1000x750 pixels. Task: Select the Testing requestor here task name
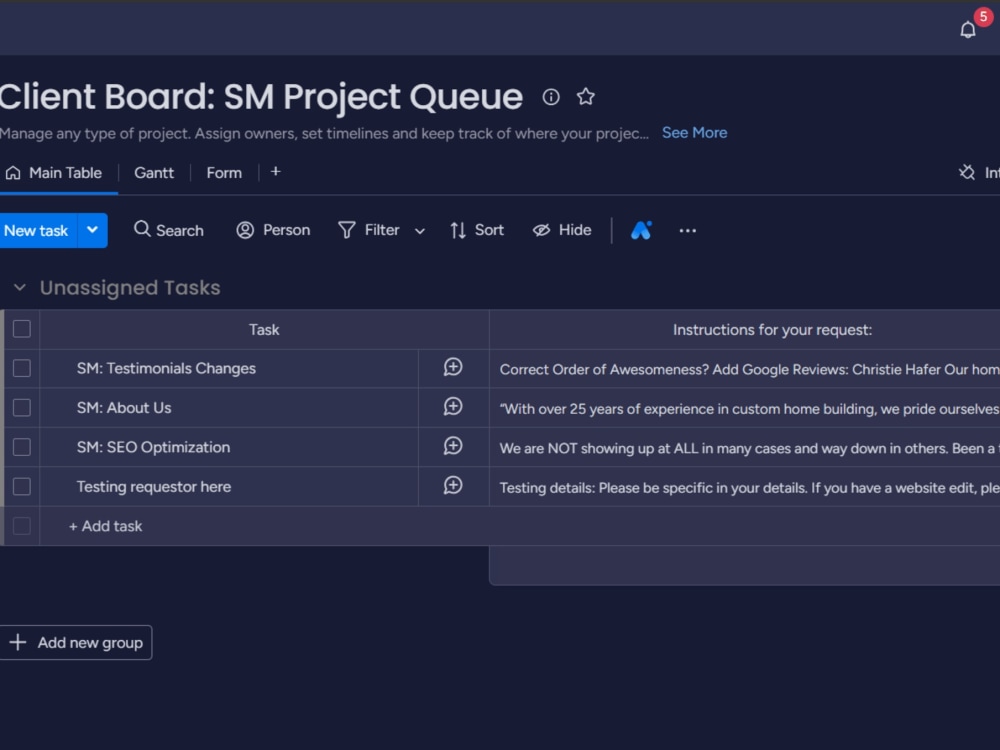point(154,487)
